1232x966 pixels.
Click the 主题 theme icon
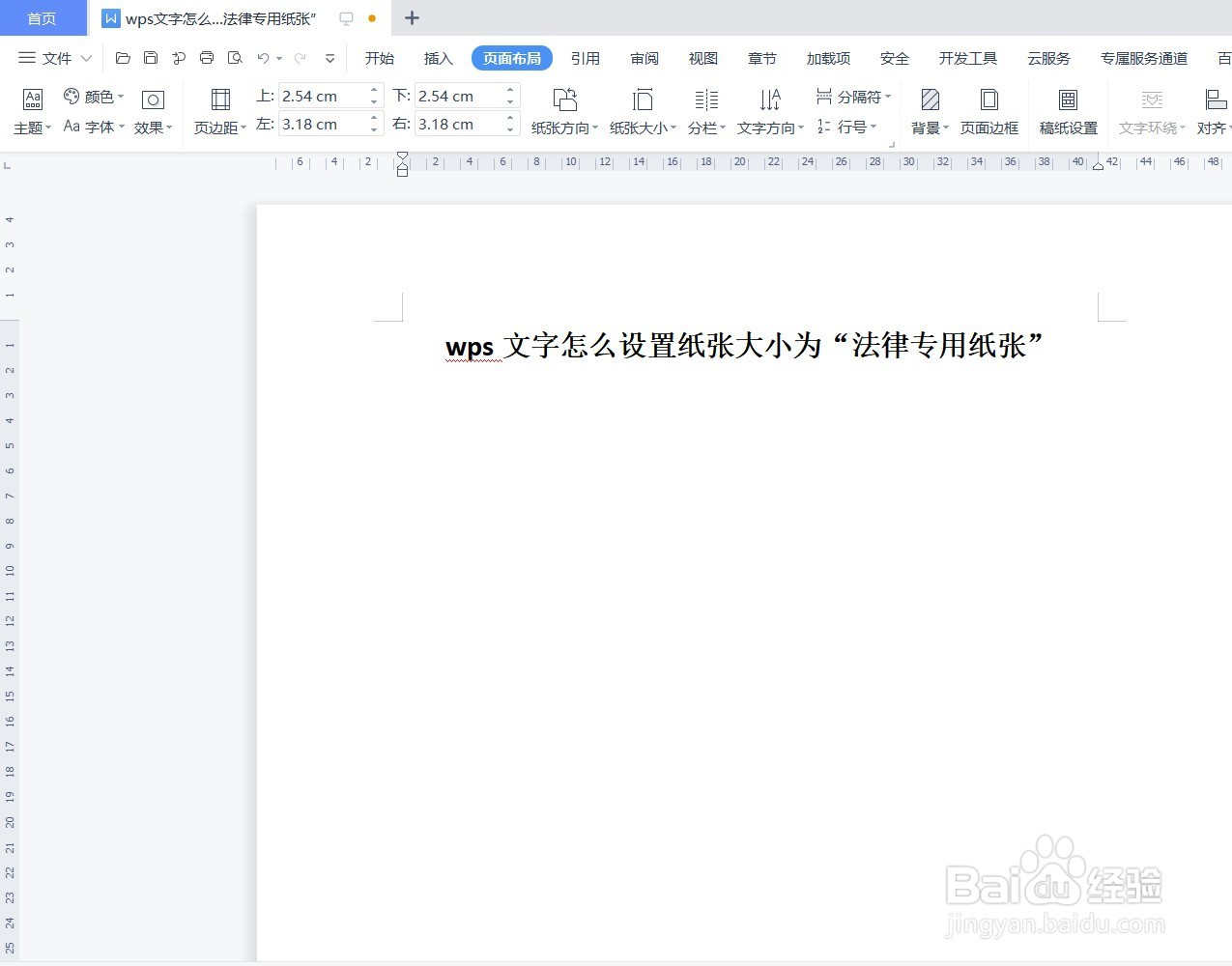(x=33, y=99)
